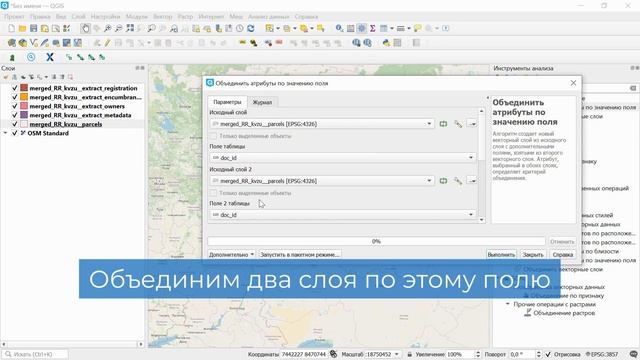Click the red merged_RR_kvzu__extract_registration symbol swatch
The image size is (640, 360).
coord(24,88)
